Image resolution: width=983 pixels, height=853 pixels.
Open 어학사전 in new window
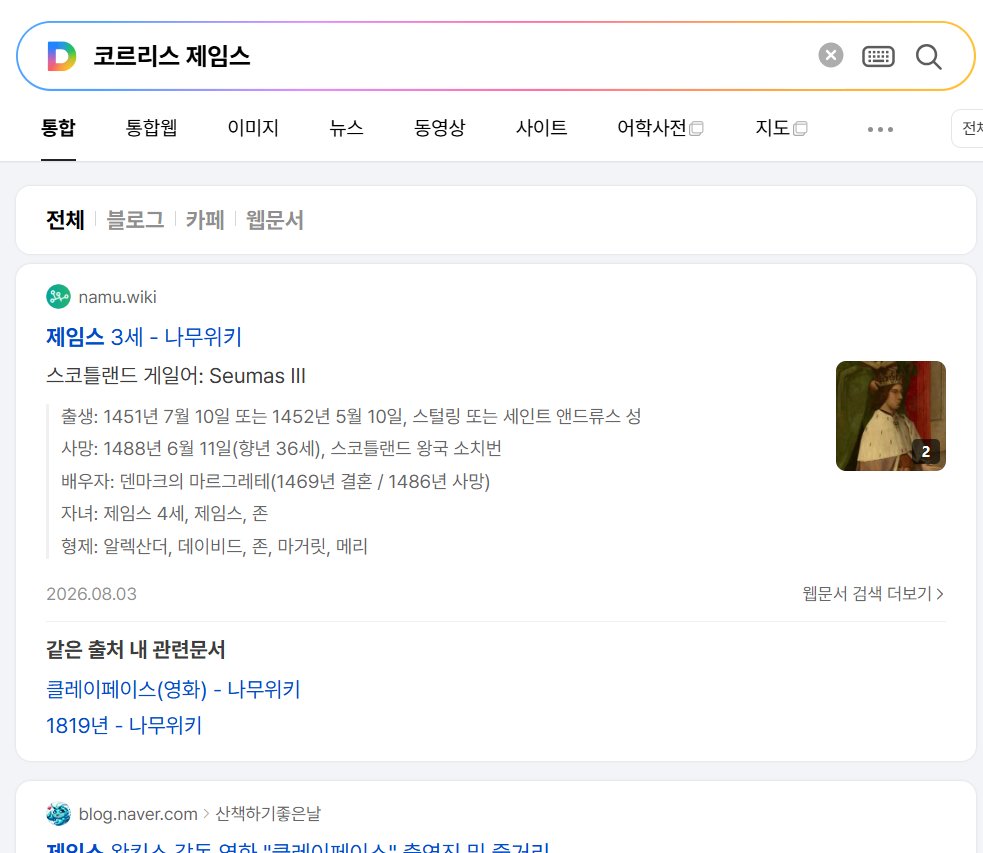click(660, 128)
